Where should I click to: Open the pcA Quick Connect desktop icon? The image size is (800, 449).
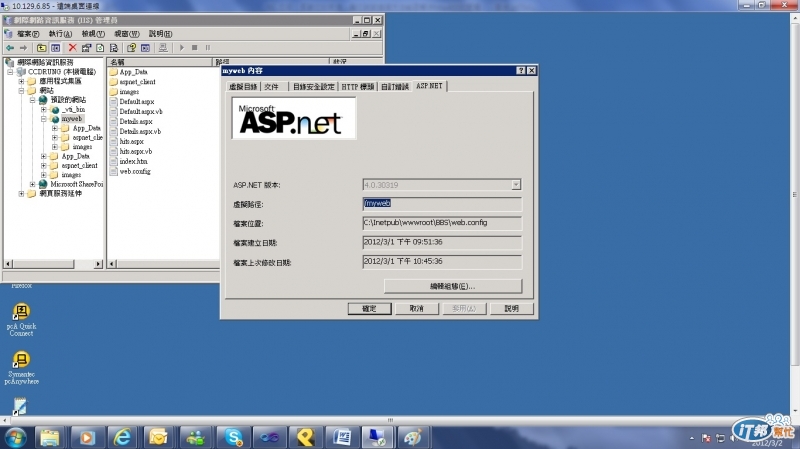point(21,320)
